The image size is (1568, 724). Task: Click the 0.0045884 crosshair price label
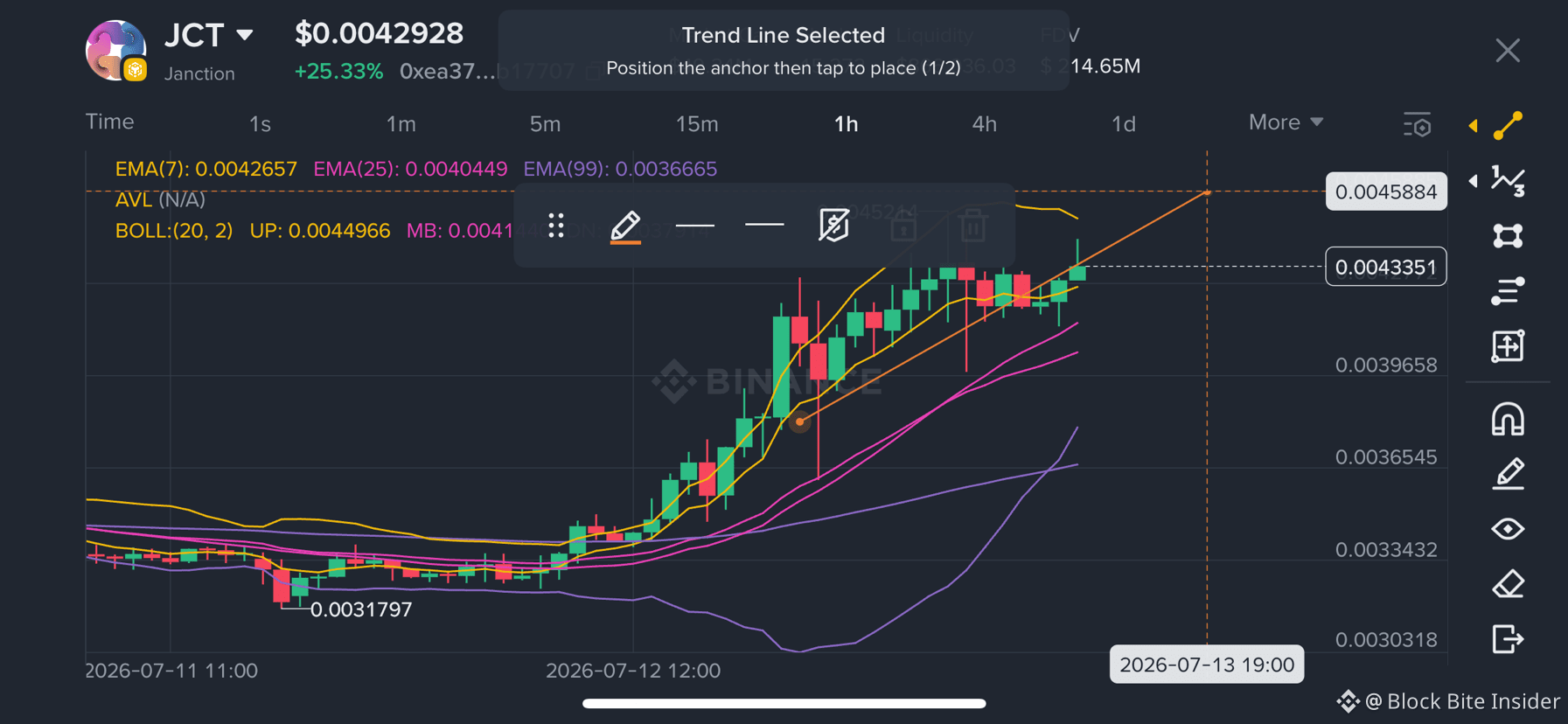1386,191
